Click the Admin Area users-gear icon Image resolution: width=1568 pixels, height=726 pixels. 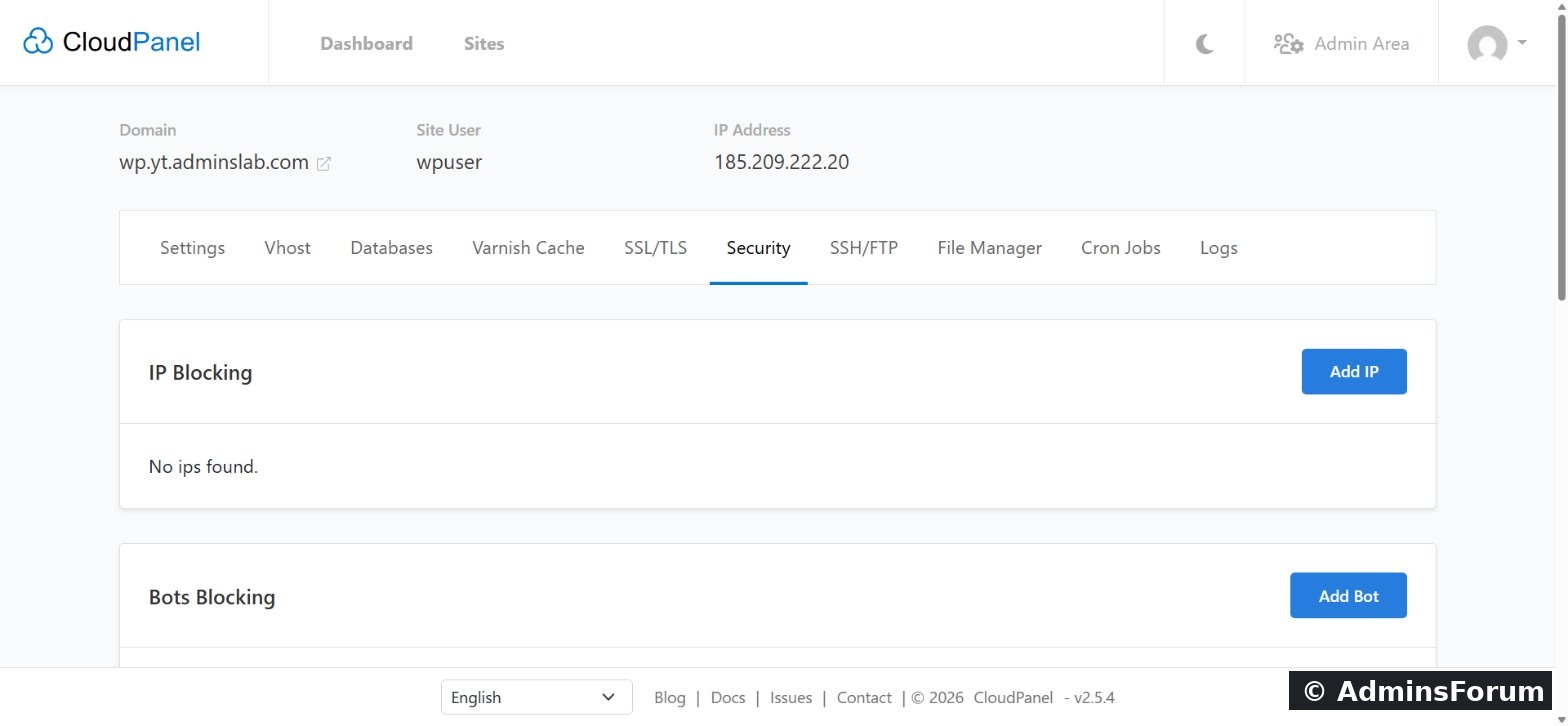(1288, 43)
